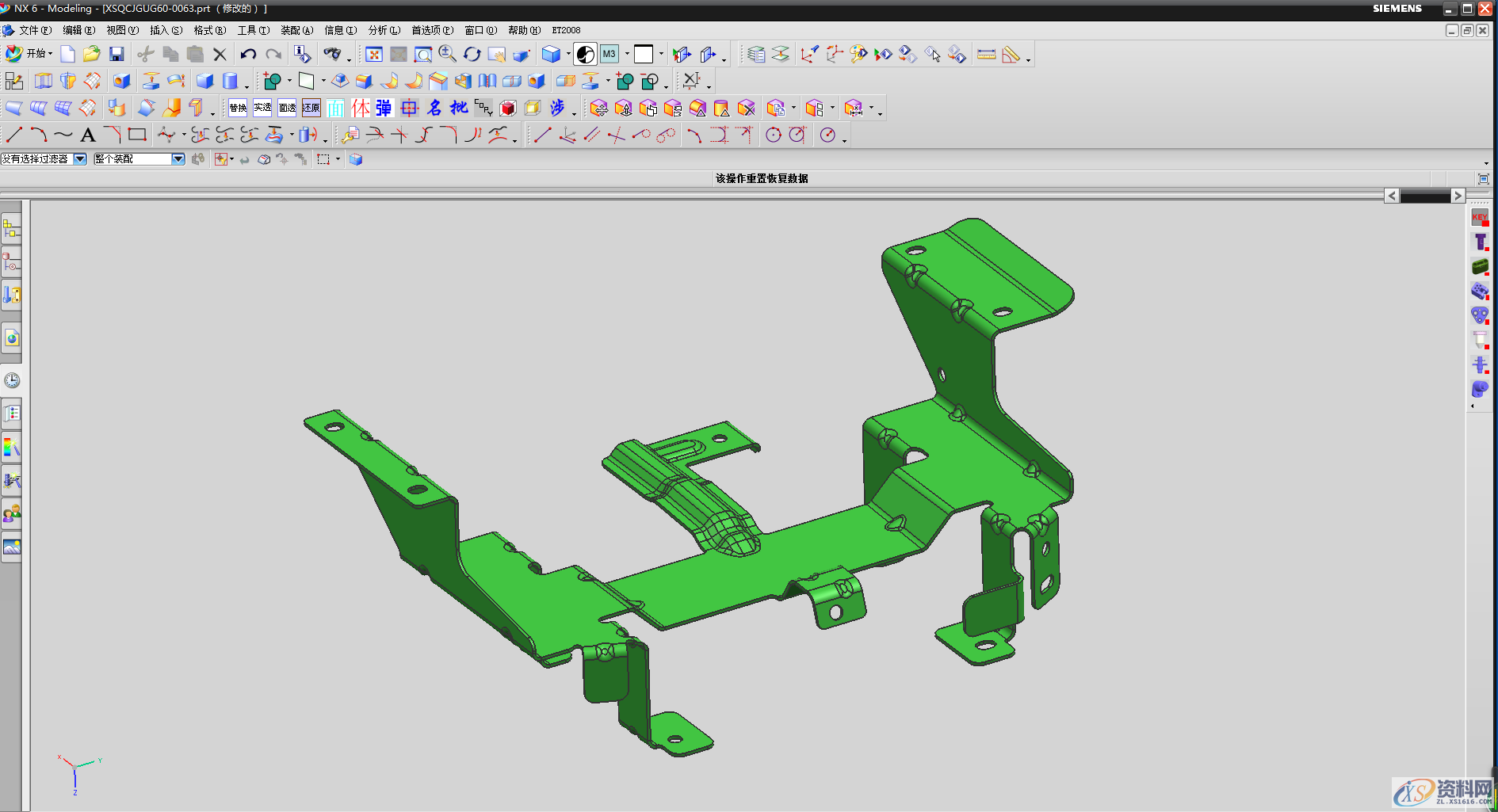The width and height of the screenshot is (1498, 812).
Task: Click the Undo arrow icon
Action: (248, 54)
